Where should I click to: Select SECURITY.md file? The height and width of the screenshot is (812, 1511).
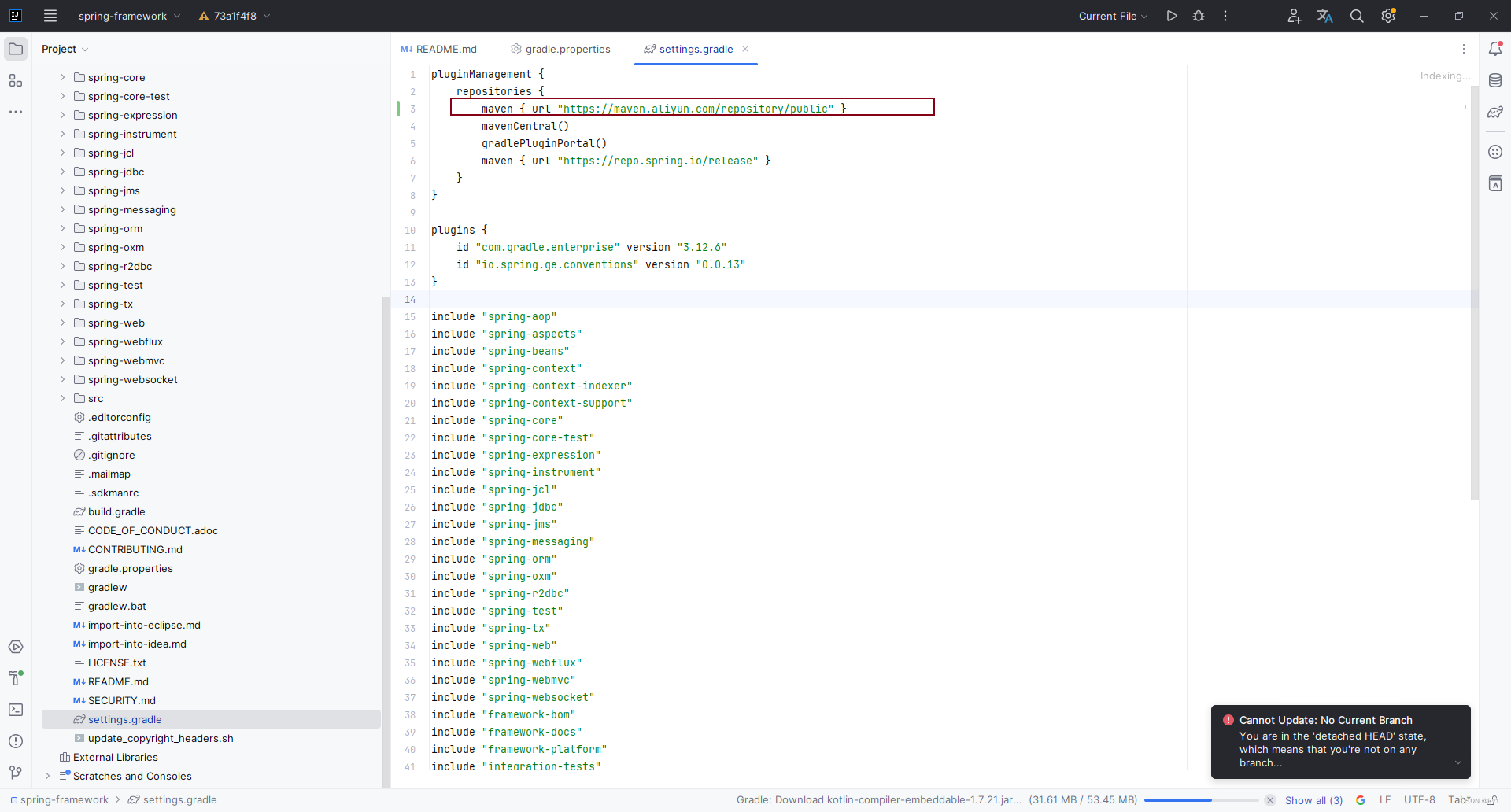pyautogui.click(x=121, y=700)
